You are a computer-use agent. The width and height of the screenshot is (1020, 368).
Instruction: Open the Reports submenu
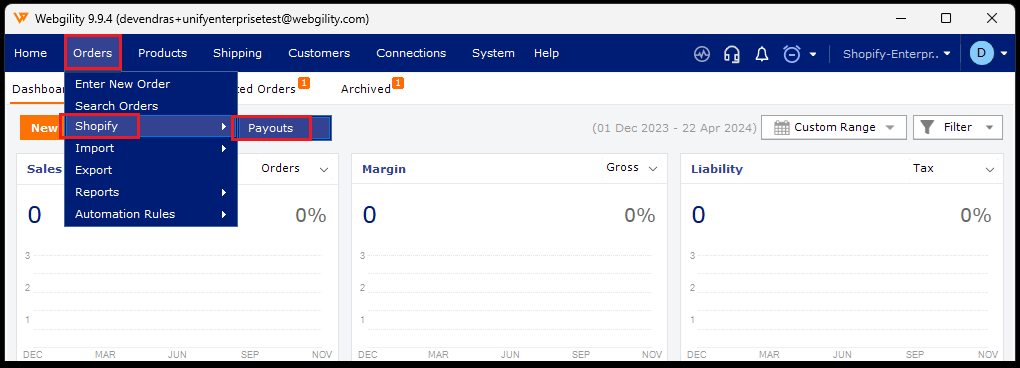click(151, 192)
